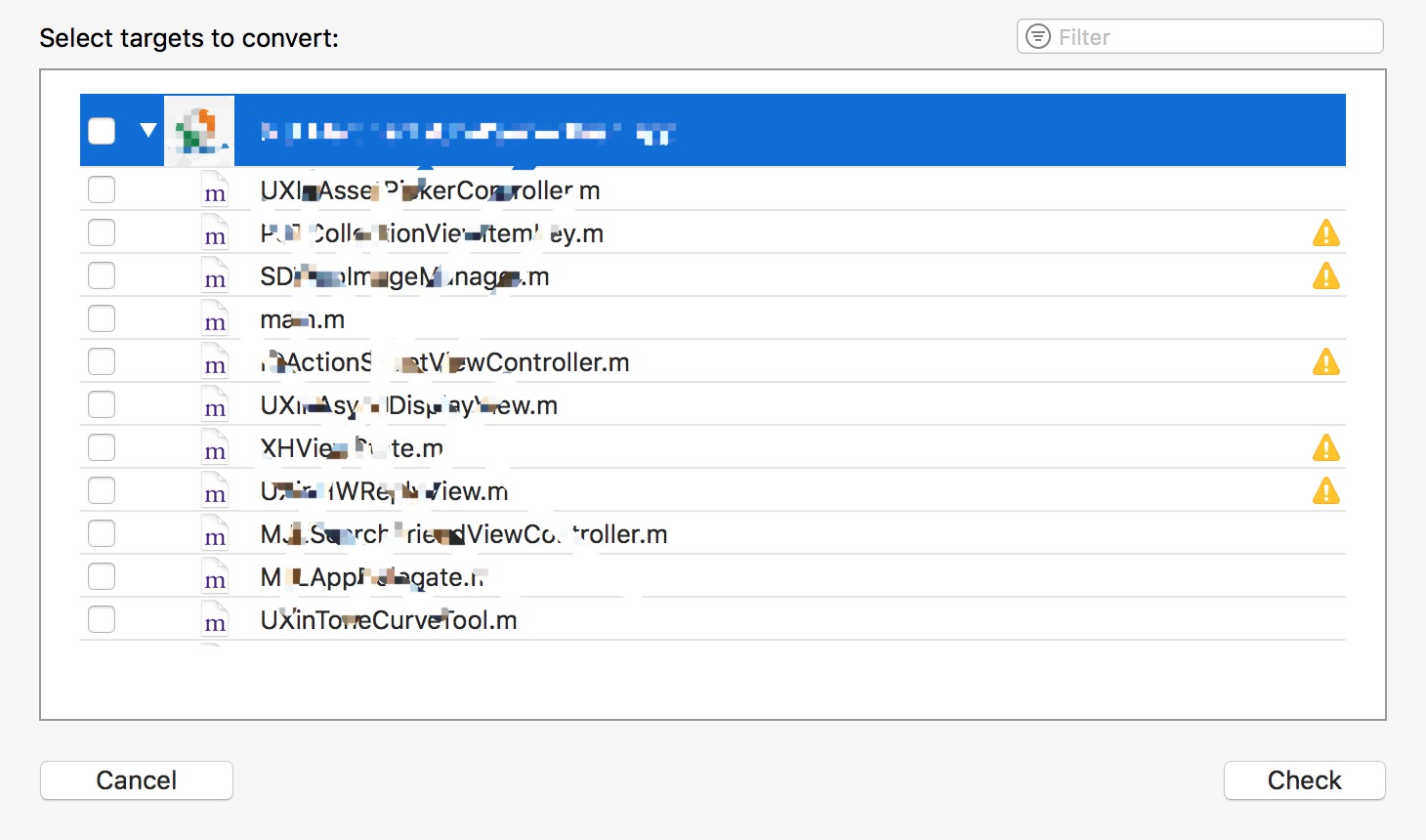Click warning icon on the XHView row
The image size is (1426, 840).
[1325, 448]
